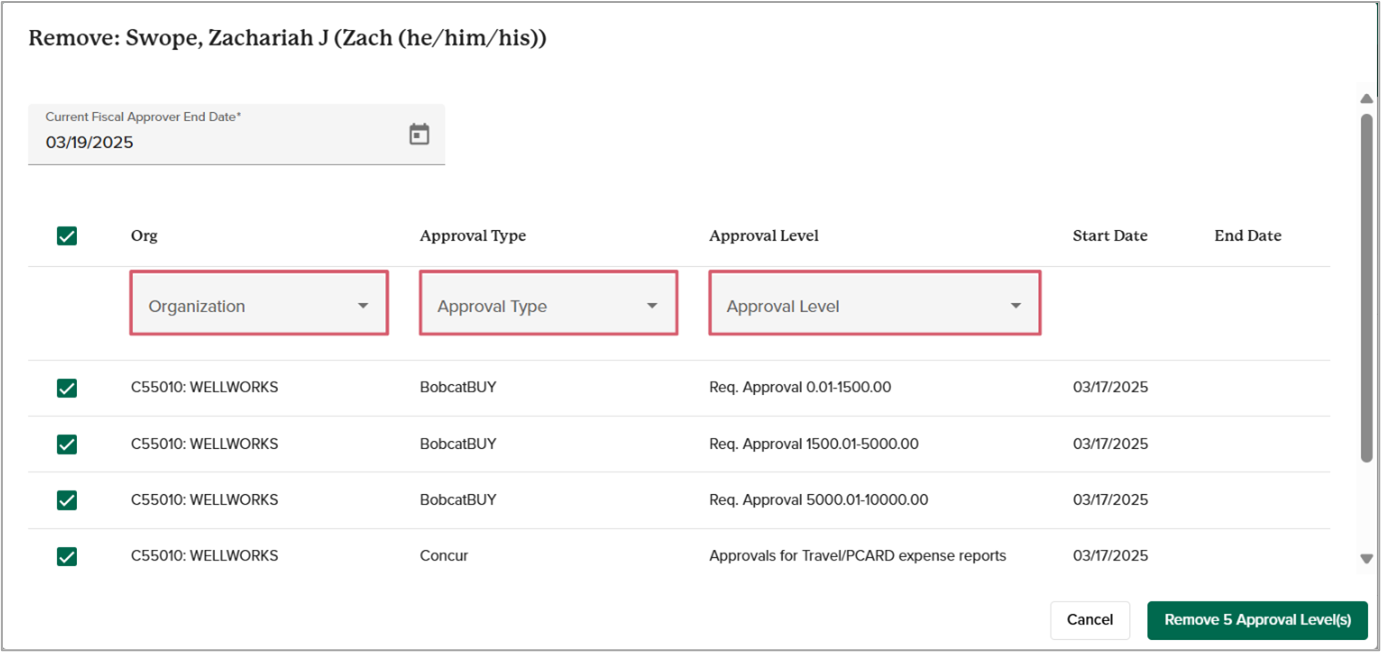The width and height of the screenshot is (1381, 652).
Task: Open the Approval Level filter dropdown
Action: [874, 306]
